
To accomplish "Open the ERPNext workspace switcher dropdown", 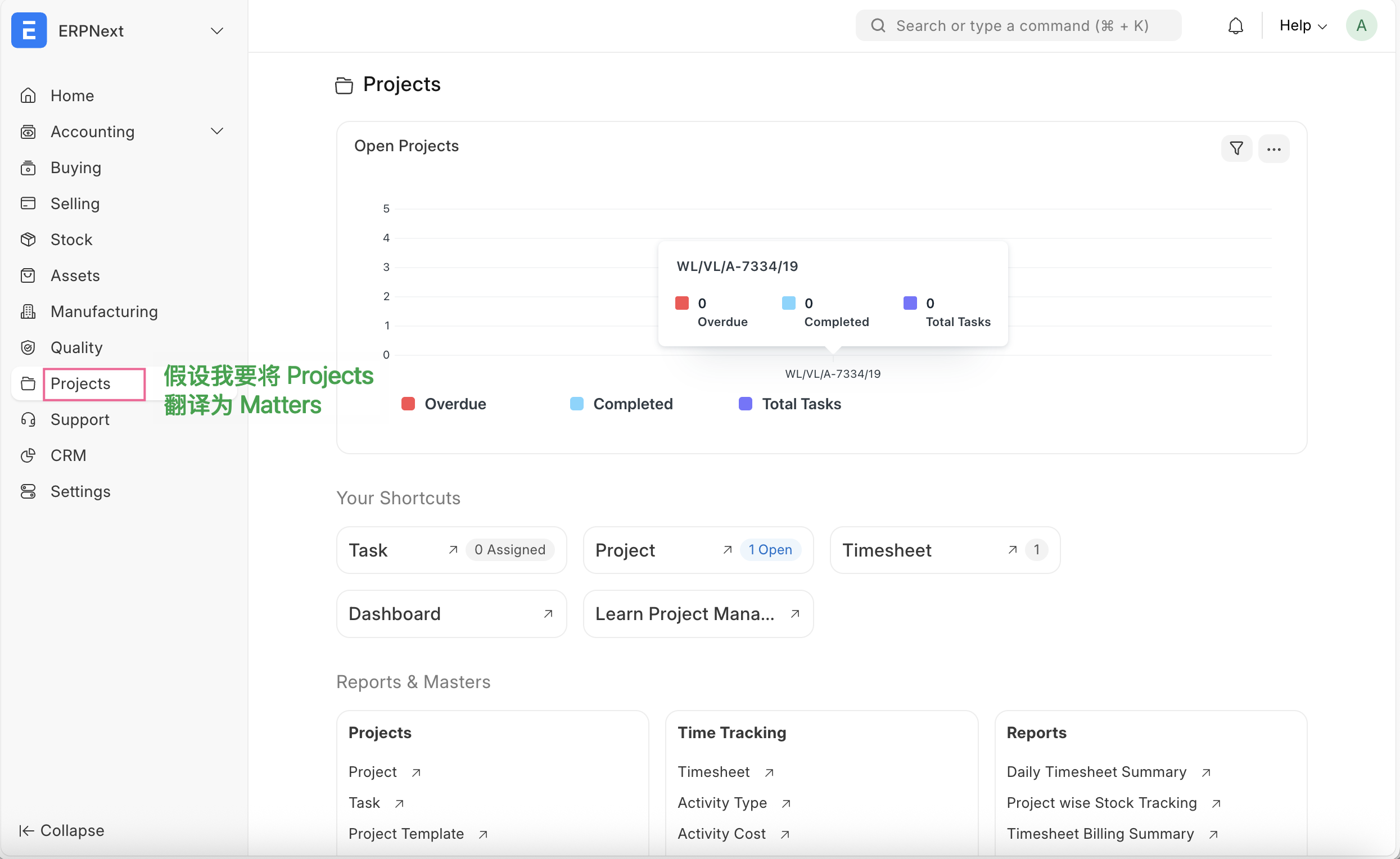I will (x=216, y=31).
